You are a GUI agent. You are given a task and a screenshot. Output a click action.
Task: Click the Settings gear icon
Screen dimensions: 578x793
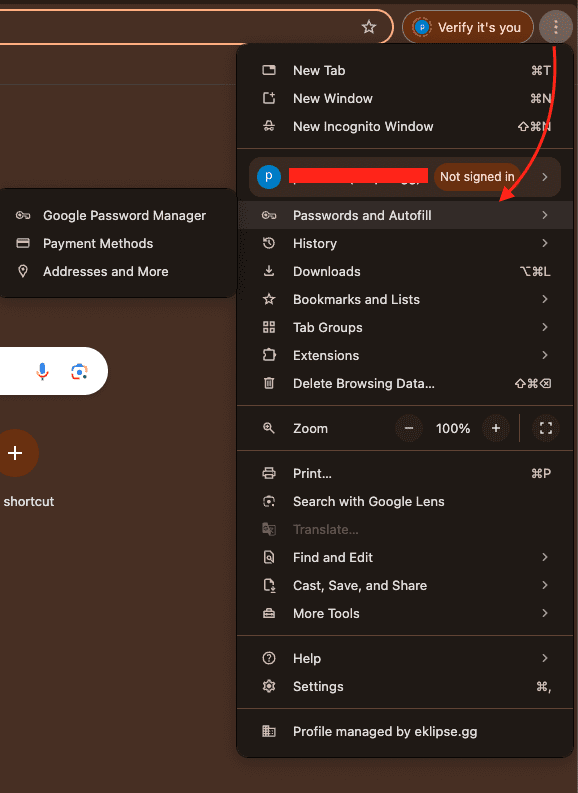click(269, 686)
